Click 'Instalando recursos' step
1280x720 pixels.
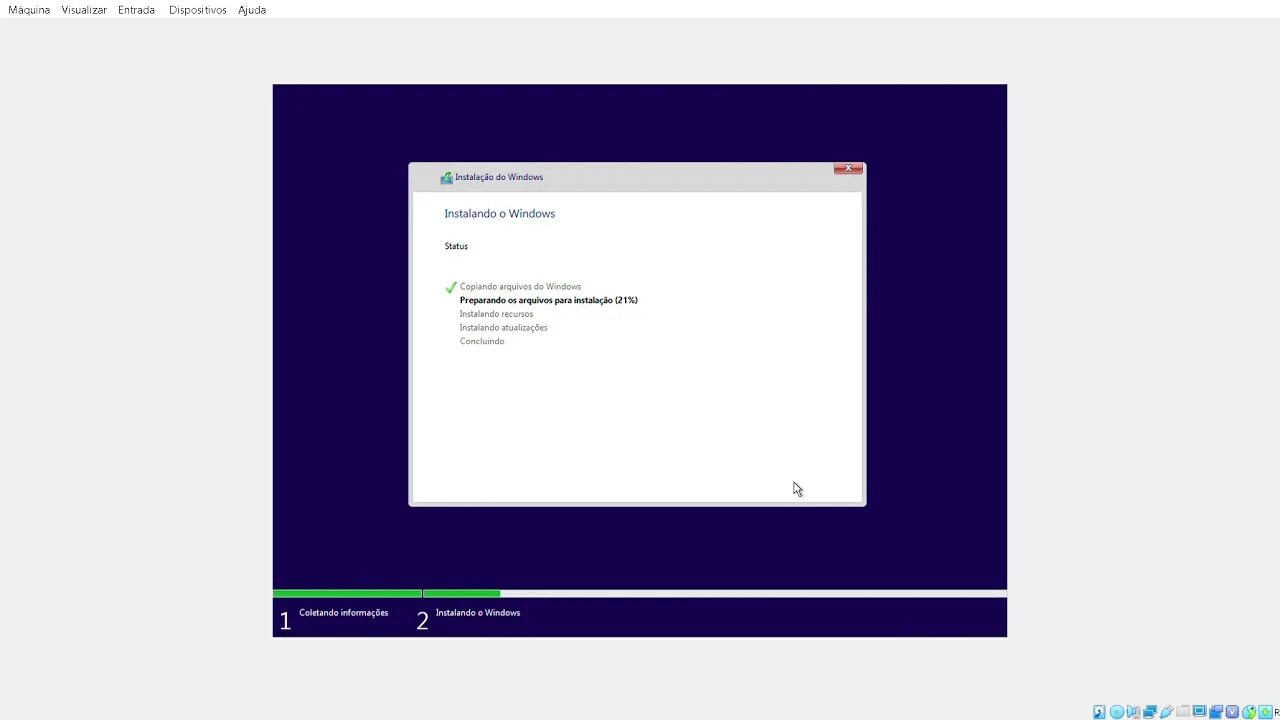496,314
